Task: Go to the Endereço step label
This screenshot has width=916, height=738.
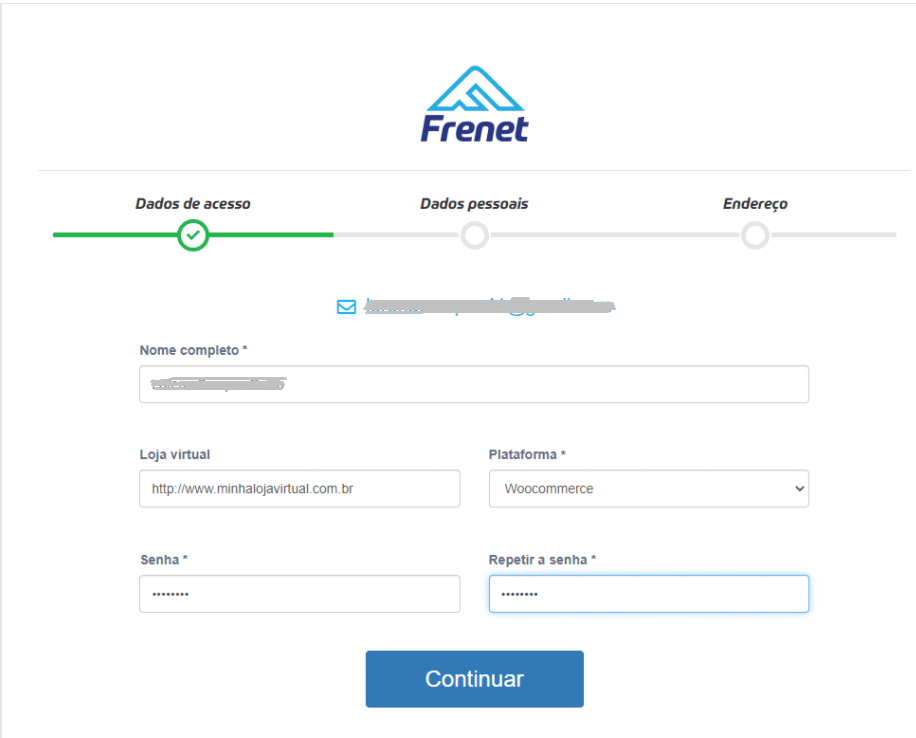Action: coord(755,203)
